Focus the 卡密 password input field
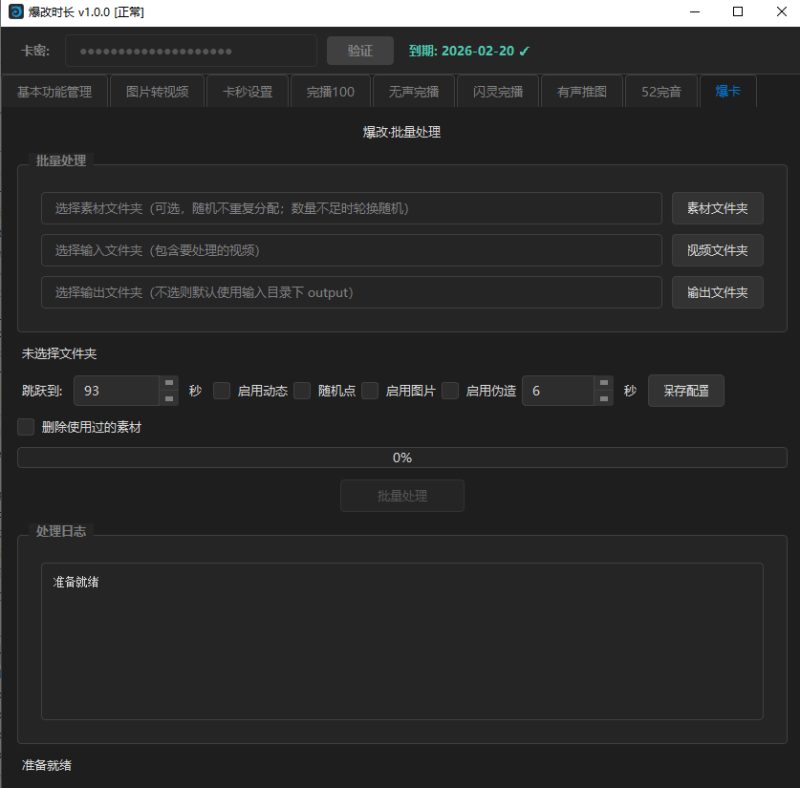Image resolution: width=800 pixels, height=788 pixels. [191, 51]
